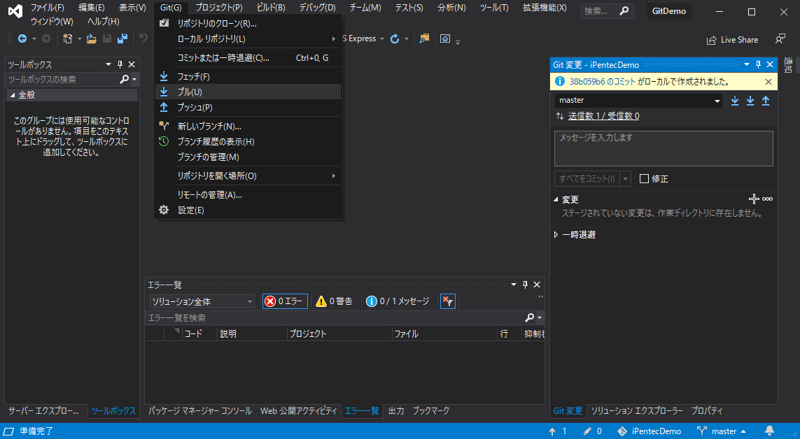This screenshot has height=439, width=800.
Task: Click the プロジェクト column header
Action: pyautogui.click(x=339, y=334)
